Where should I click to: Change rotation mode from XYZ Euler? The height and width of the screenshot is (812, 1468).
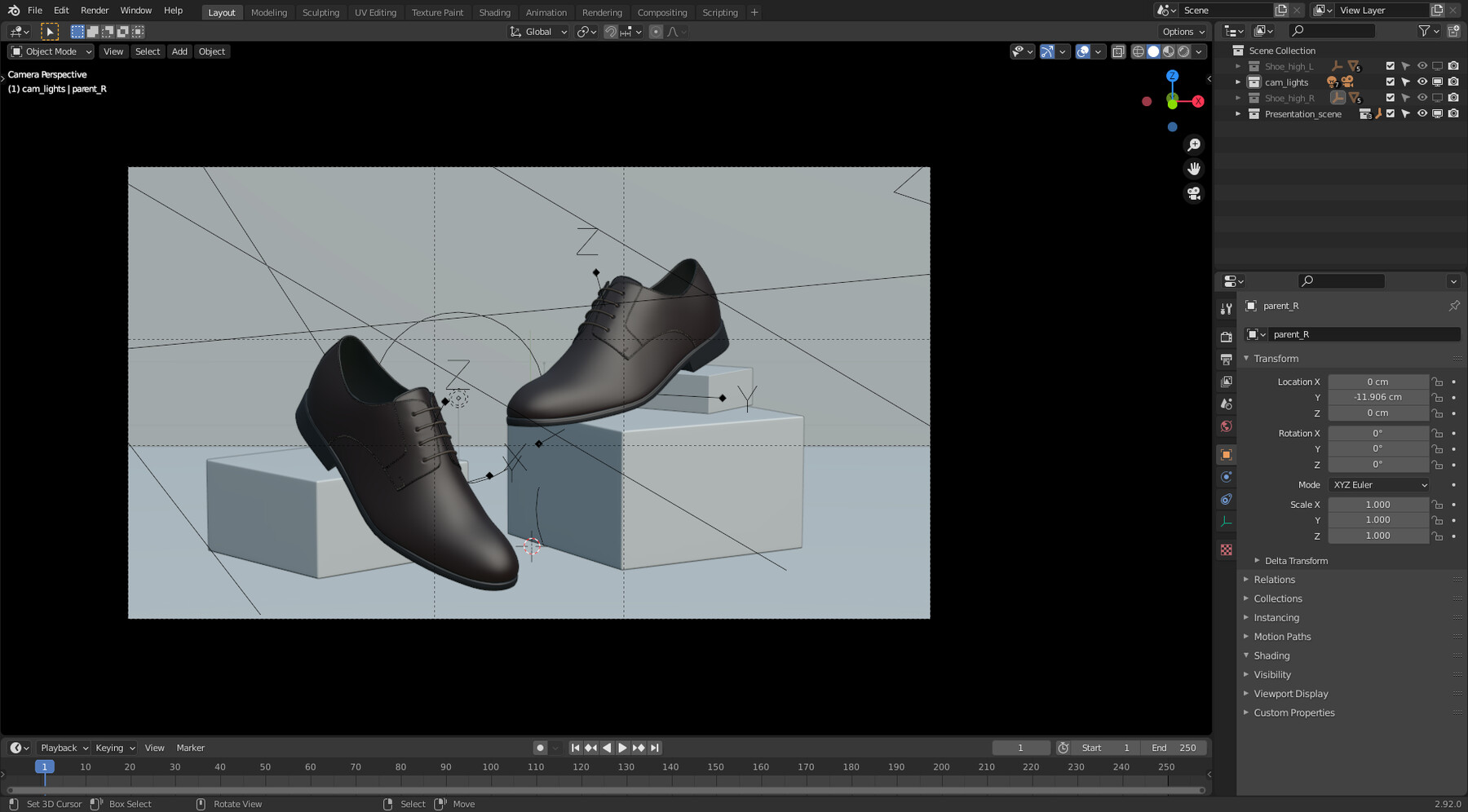point(1378,484)
